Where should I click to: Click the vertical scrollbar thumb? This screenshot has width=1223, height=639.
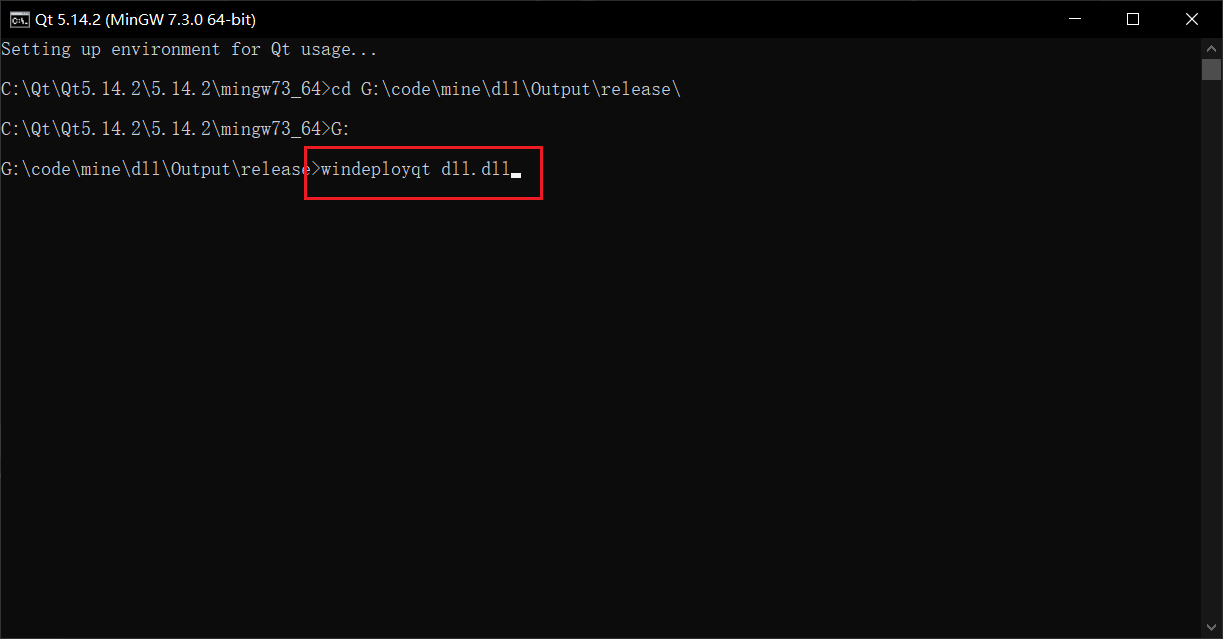1212,69
